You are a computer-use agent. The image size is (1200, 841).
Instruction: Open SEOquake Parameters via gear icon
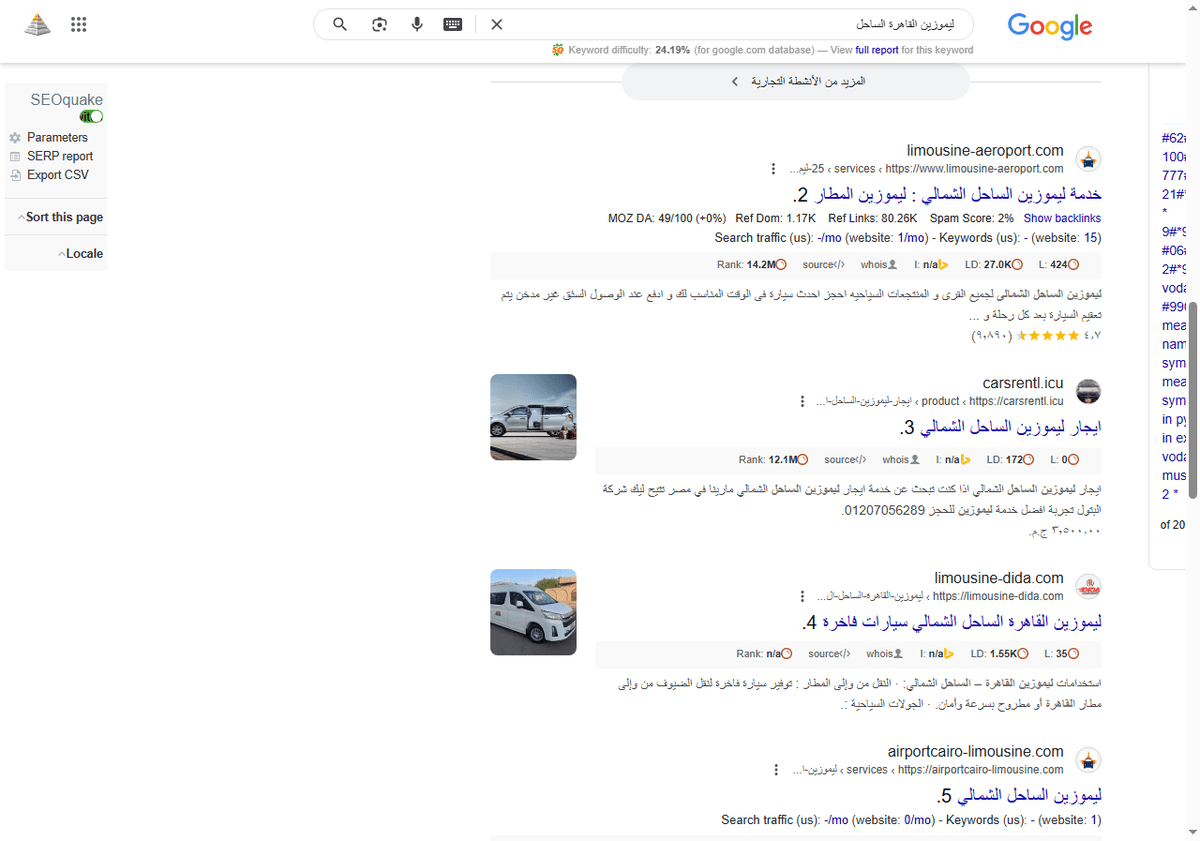click(15, 137)
